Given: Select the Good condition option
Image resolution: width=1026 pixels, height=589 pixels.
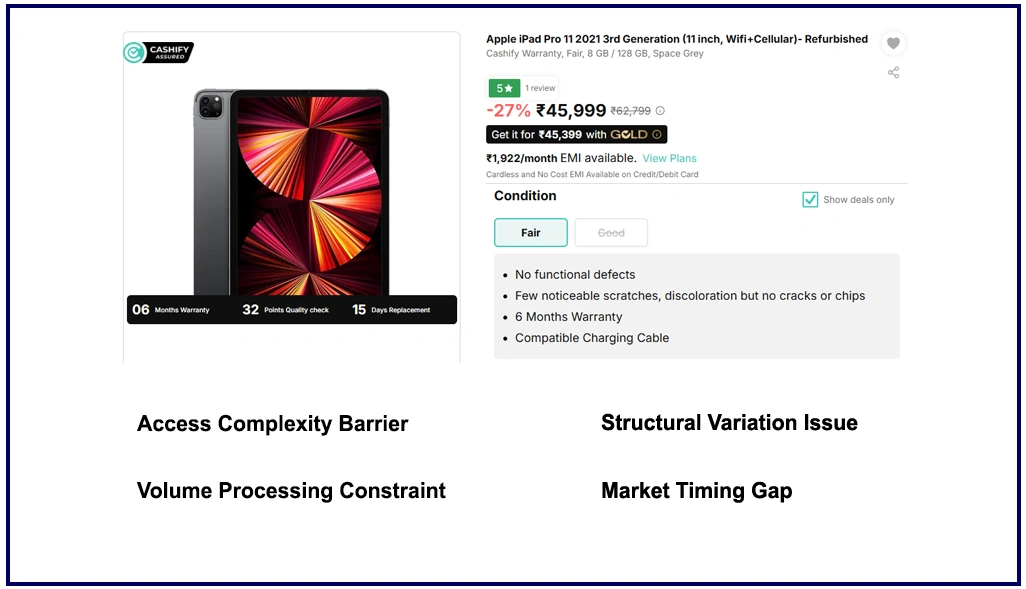Looking at the screenshot, I should [x=611, y=233].
